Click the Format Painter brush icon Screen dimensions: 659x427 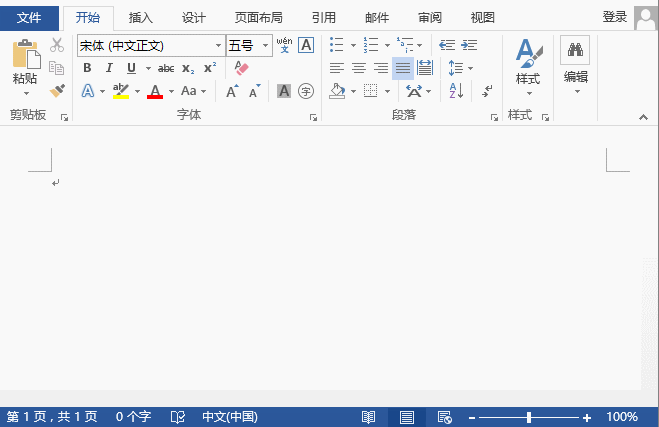(x=57, y=91)
